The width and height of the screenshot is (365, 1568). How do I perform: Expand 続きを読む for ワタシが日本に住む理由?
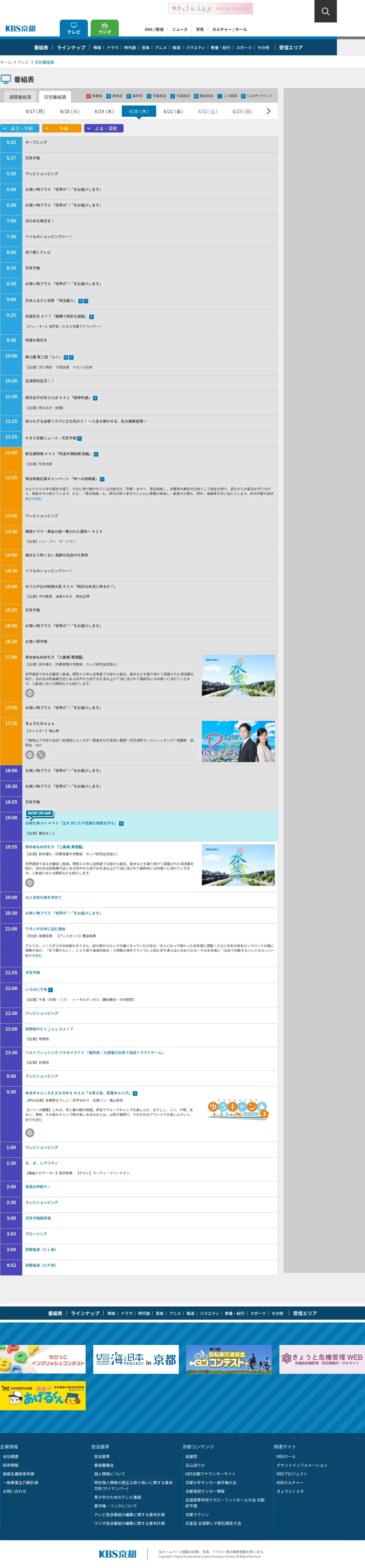coord(33,956)
